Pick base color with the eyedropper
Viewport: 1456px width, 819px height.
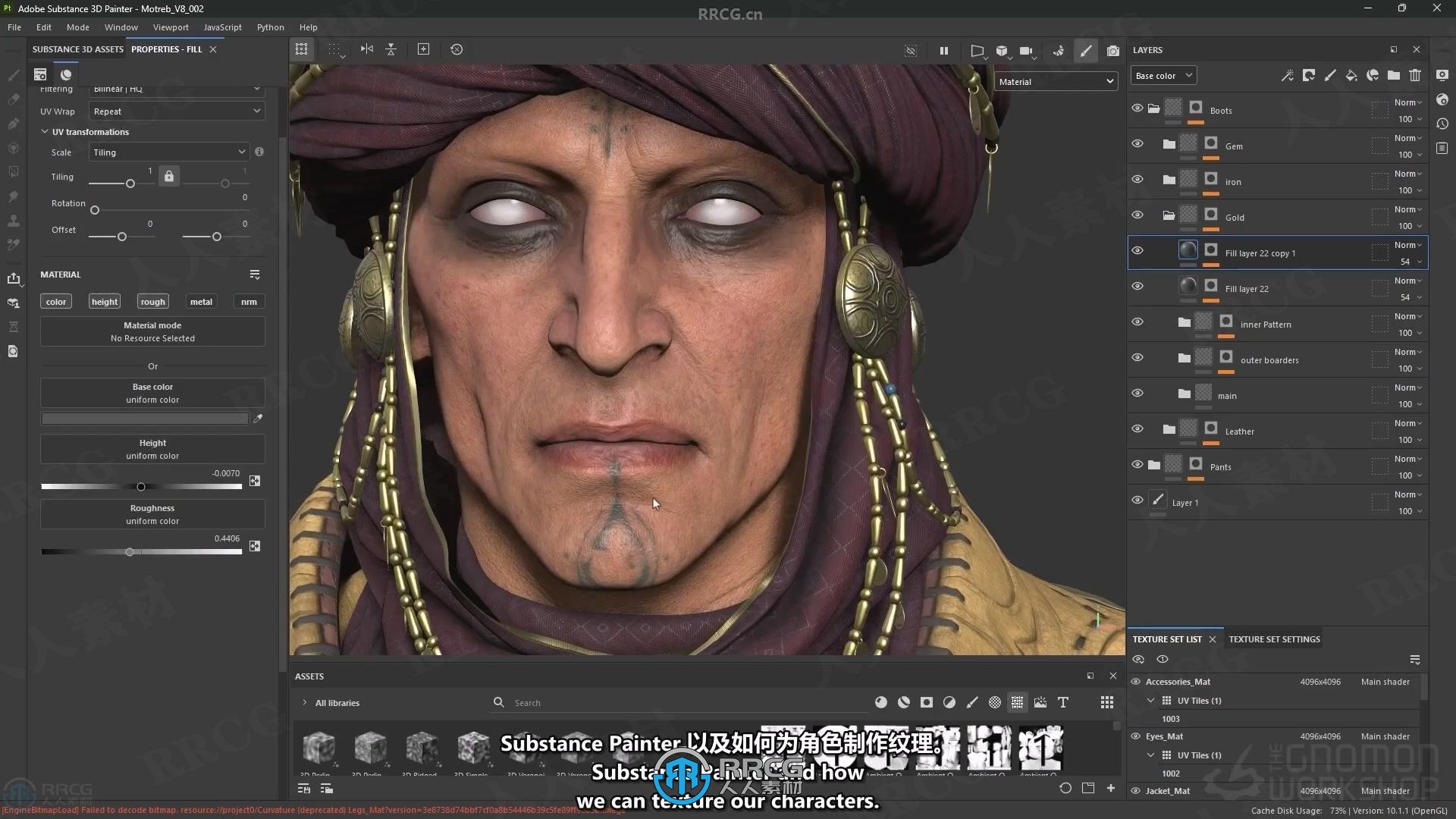[x=258, y=419]
